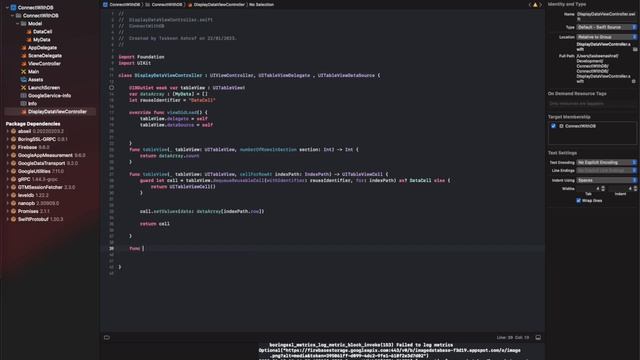Image resolution: width=640 pixels, height=360 pixels.
Task: Open the Assets catalog
Action: click(36, 80)
